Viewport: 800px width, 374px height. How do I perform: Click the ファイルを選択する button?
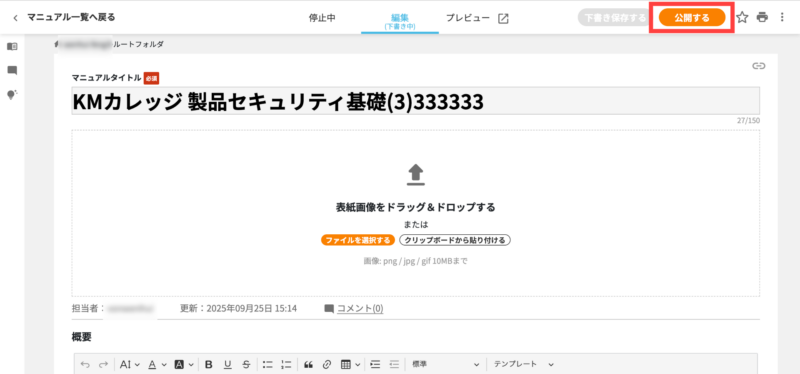tap(358, 240)
